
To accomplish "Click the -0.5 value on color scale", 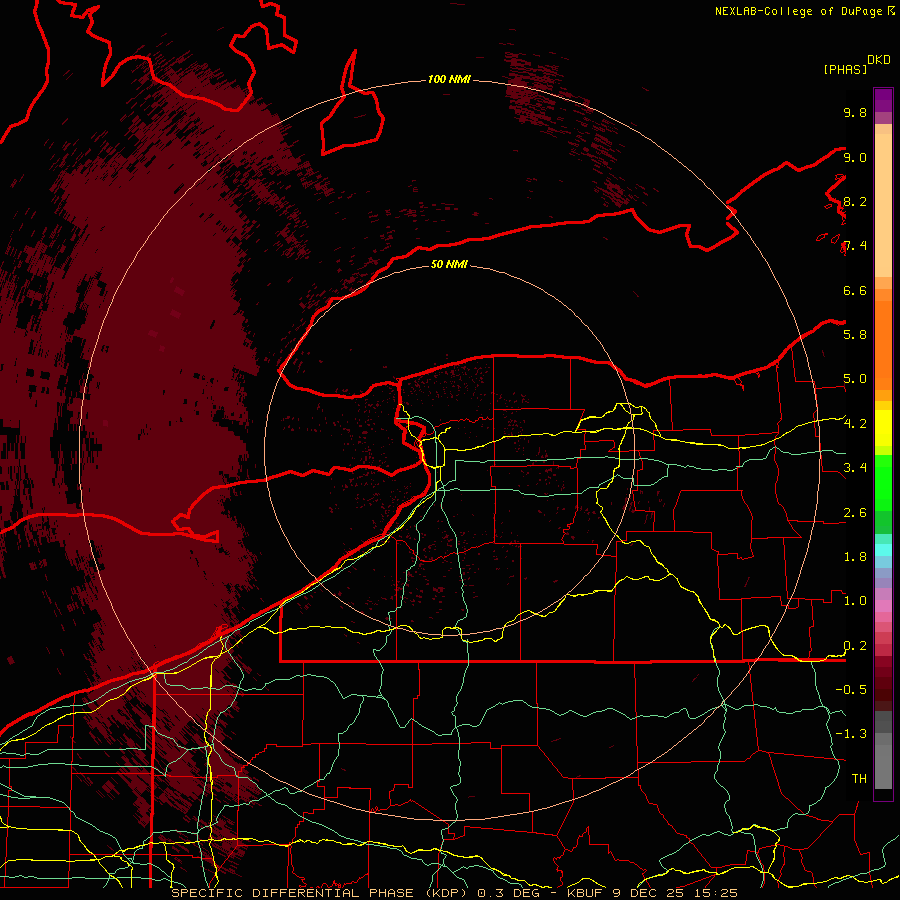I will click(851, 690).
